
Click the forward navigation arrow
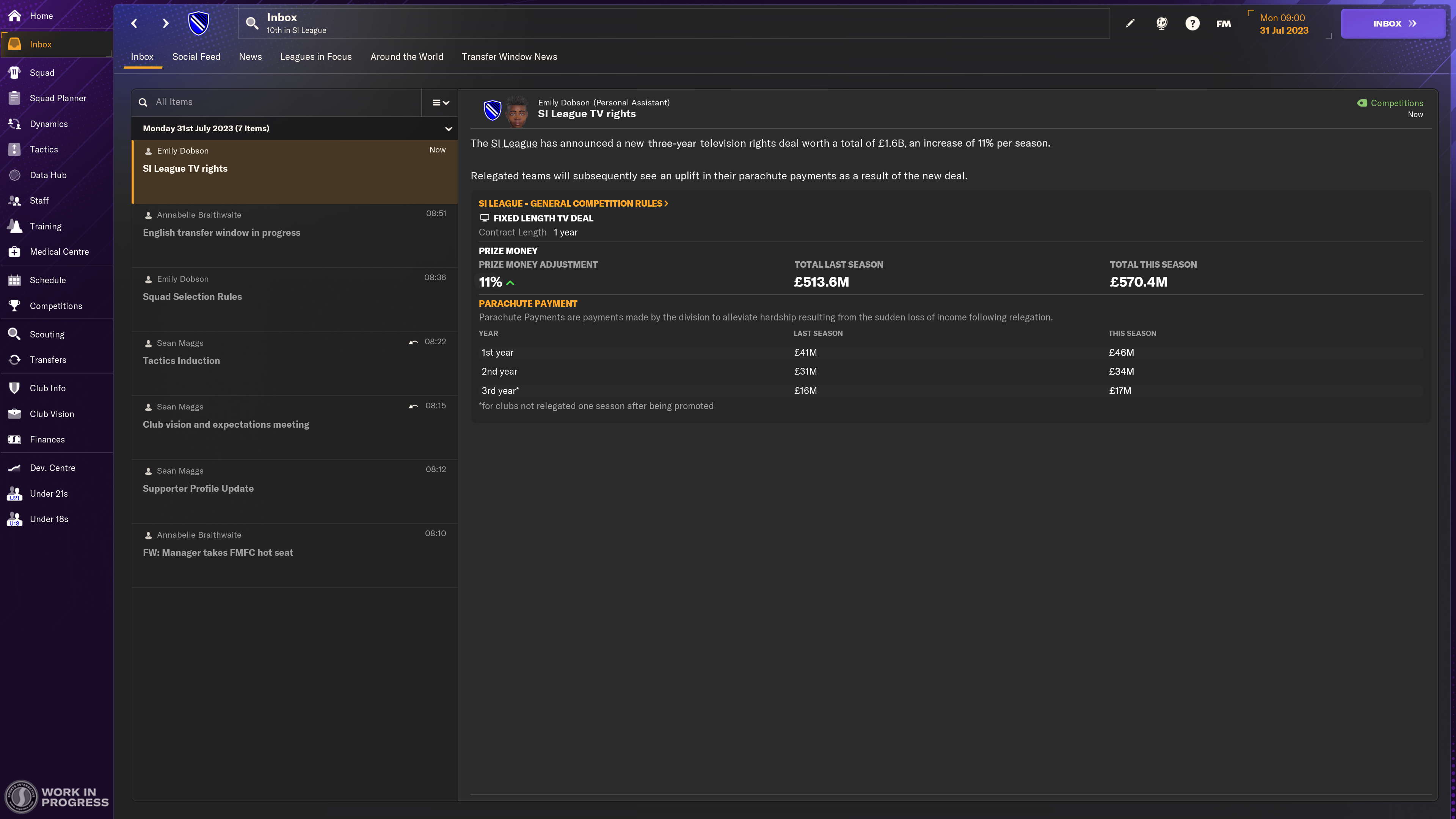coord(166,23)
